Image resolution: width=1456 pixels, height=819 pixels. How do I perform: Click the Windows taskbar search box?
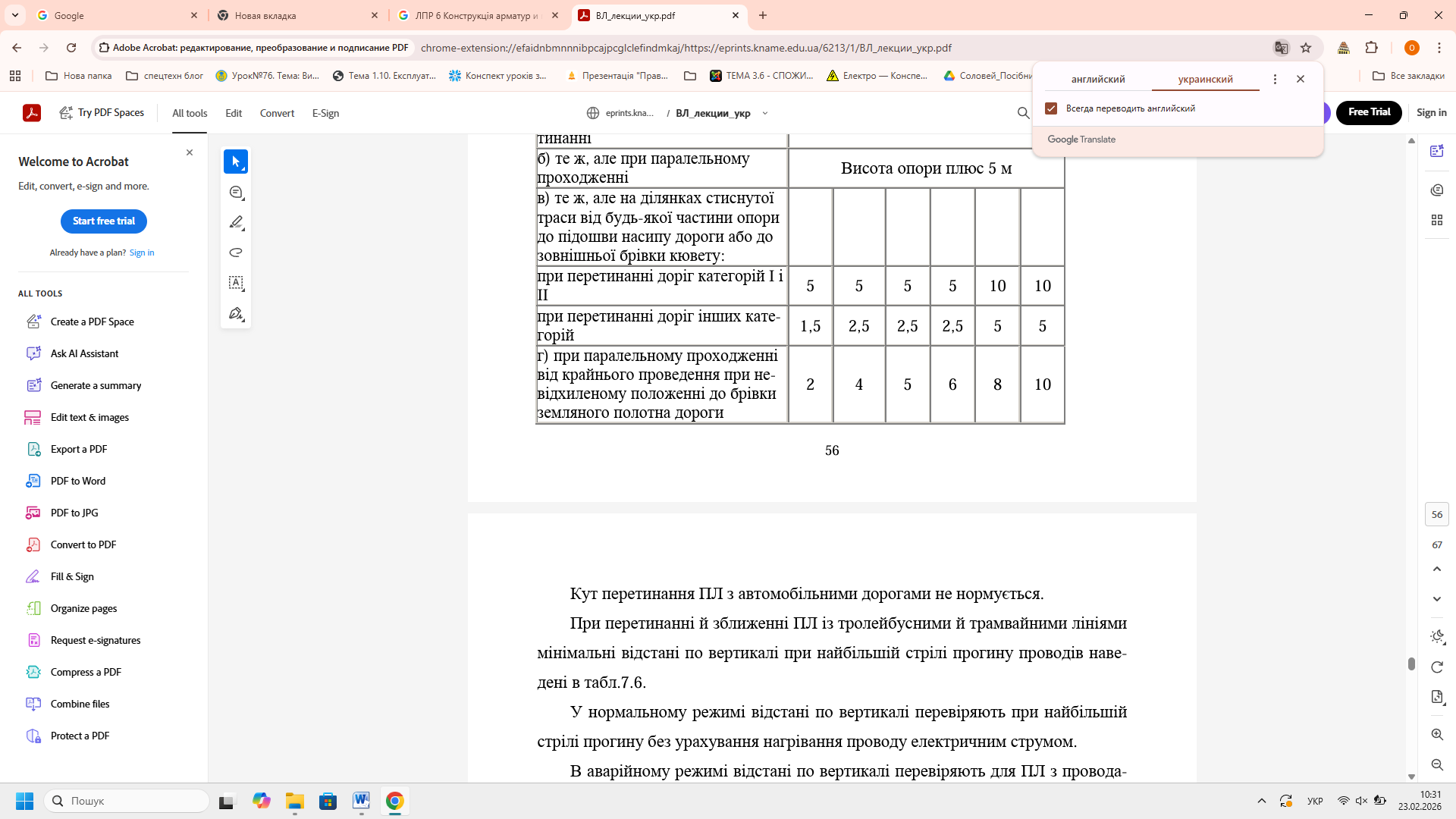(x=127, y=801)
